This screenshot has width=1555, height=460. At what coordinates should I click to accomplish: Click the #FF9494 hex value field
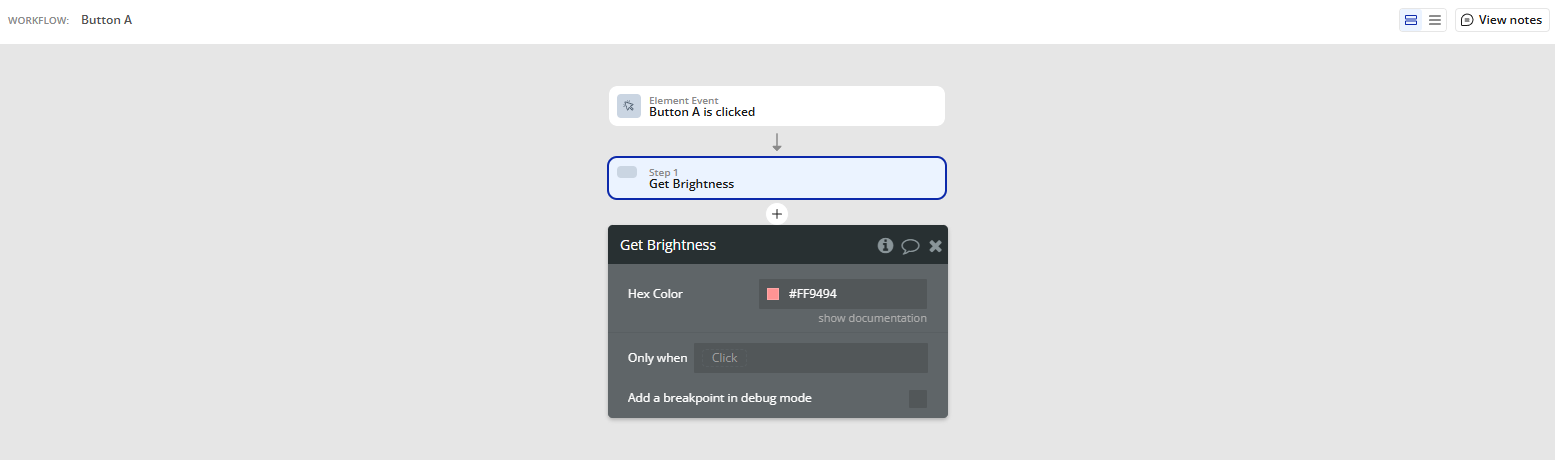coord(850,294)
